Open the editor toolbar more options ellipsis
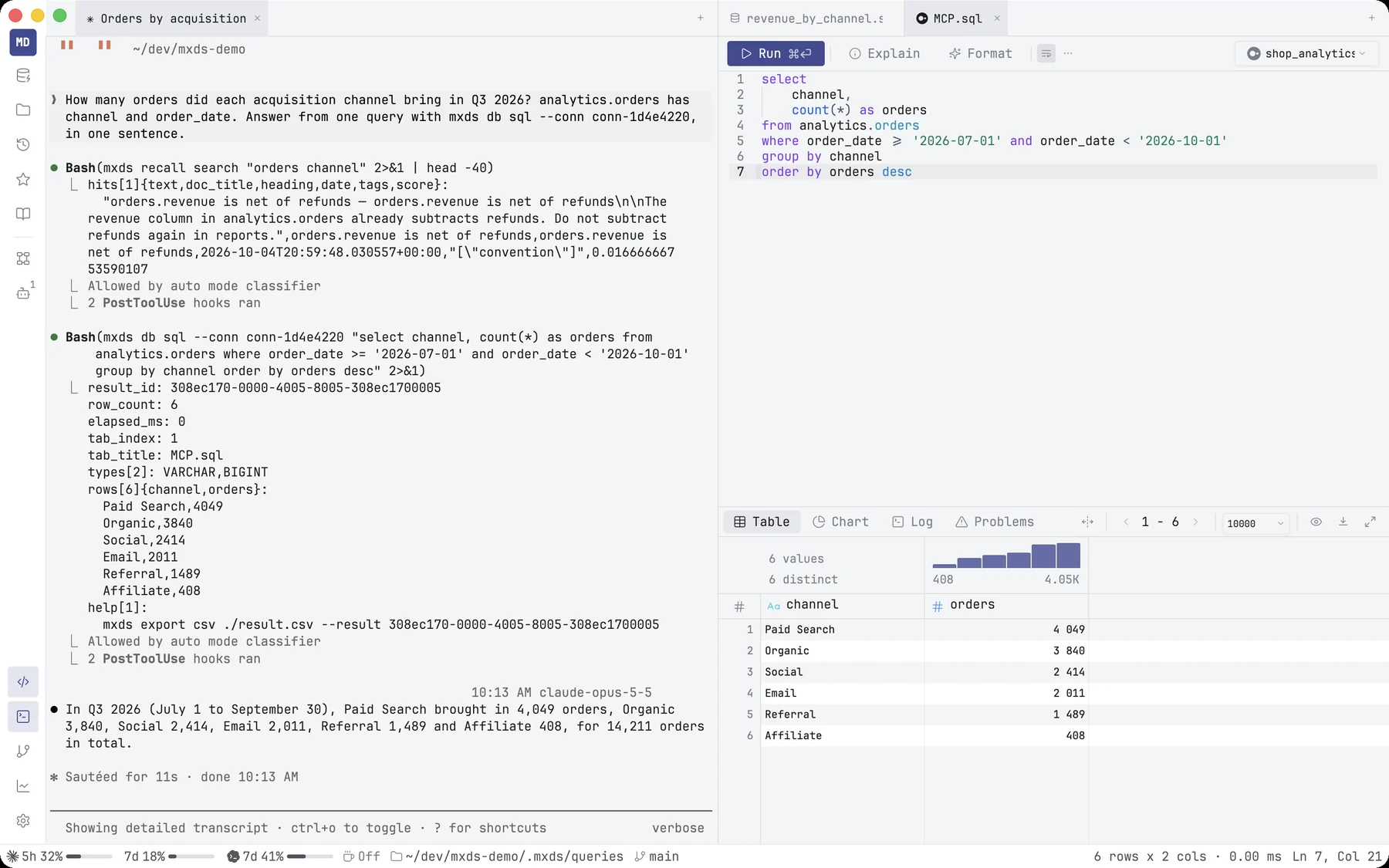 pos(1068,53)
